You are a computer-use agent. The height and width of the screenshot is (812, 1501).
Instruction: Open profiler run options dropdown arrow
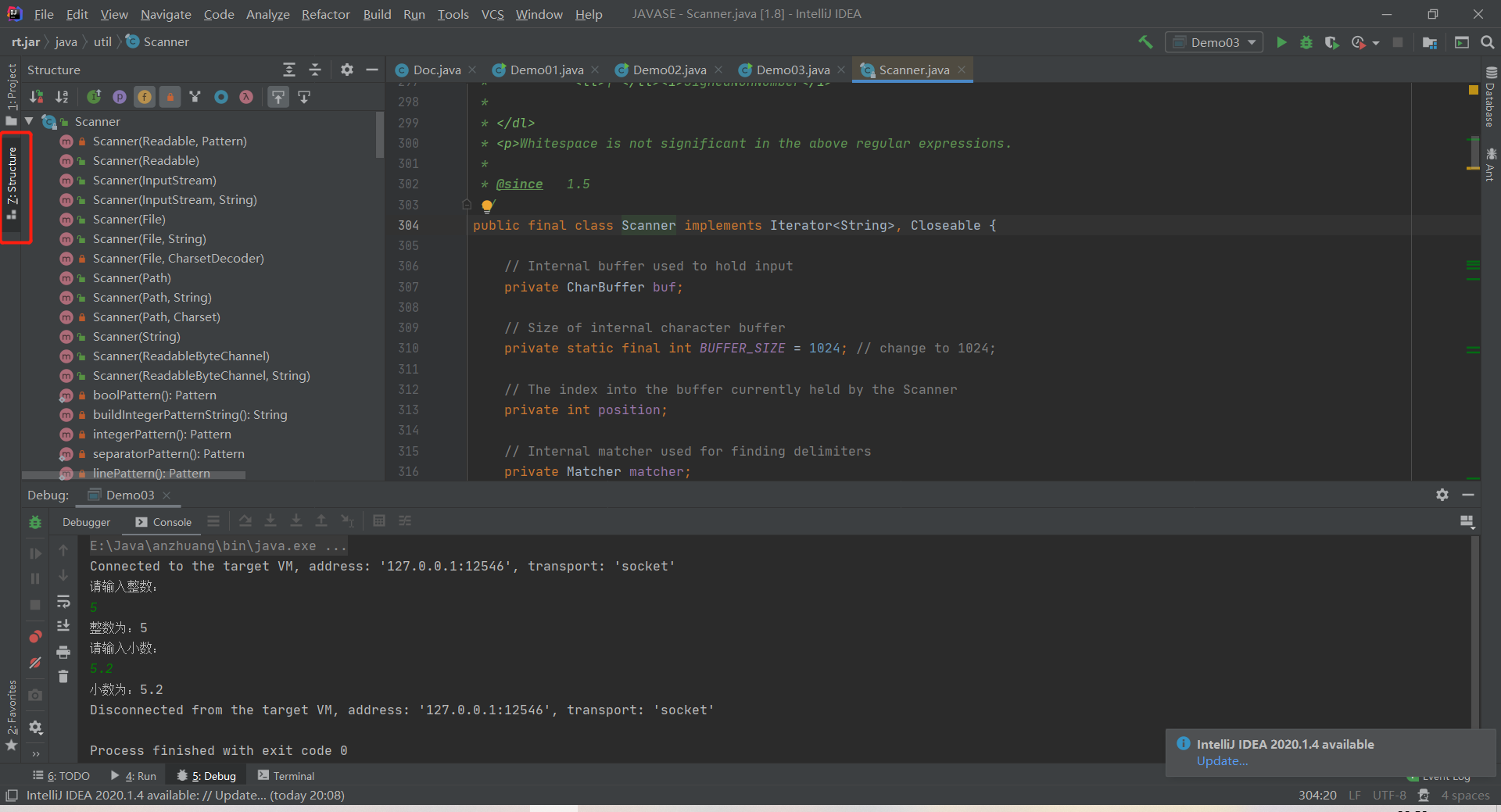[x=1376, y=42]
